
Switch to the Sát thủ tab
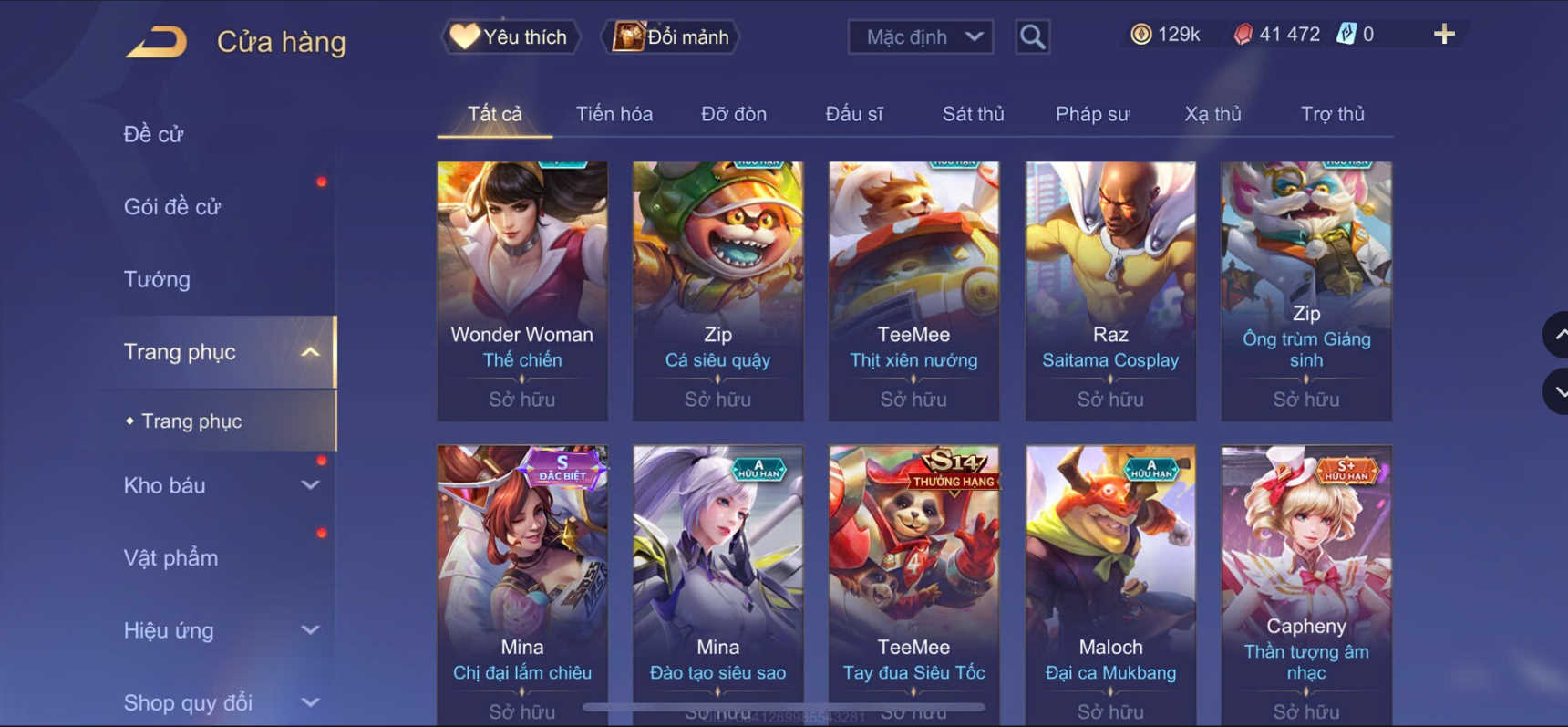coord(973,114)
